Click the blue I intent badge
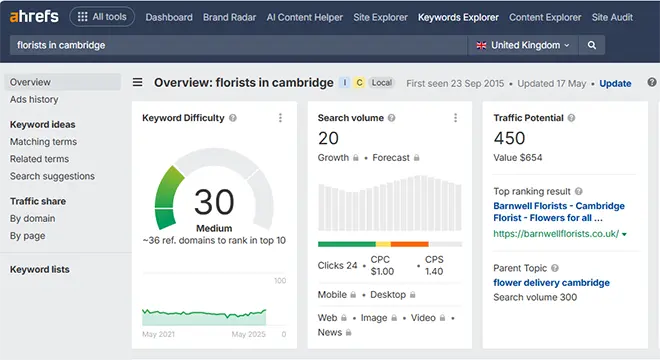The height and width of the screenshot is (360, 660). pos(344,83)
